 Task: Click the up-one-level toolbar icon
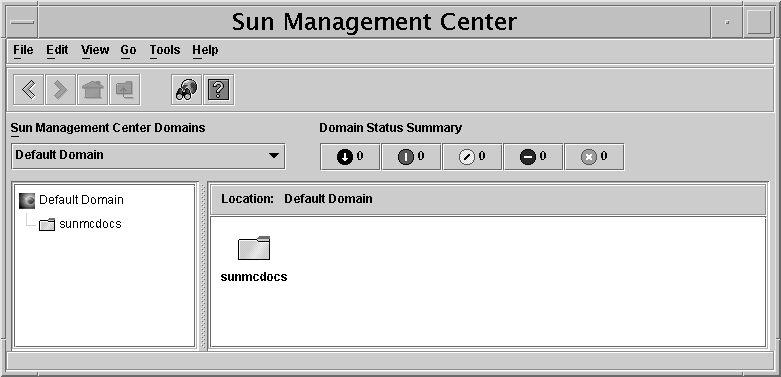(x=125, y=90)
